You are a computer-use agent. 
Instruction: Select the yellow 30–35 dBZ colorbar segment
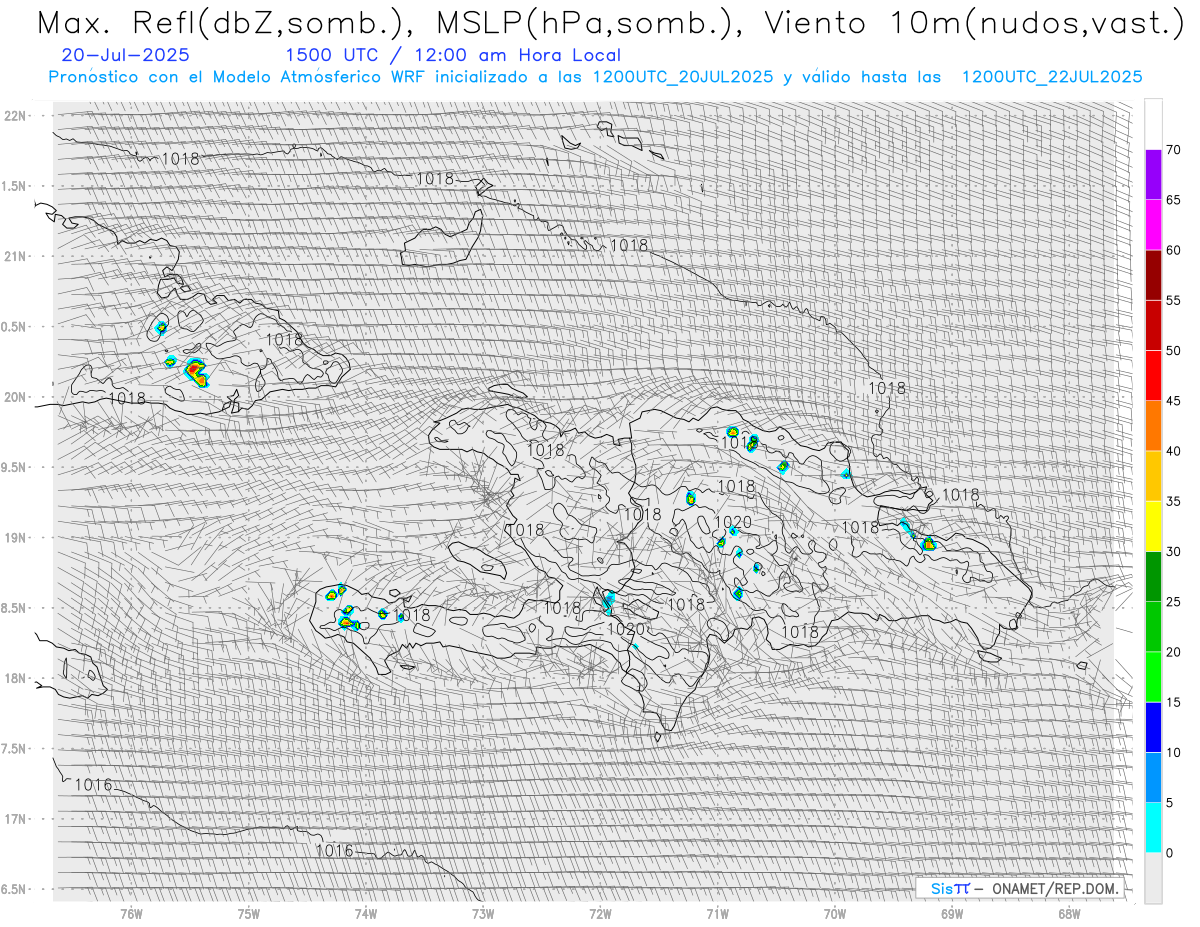[x=1153, y=526]
